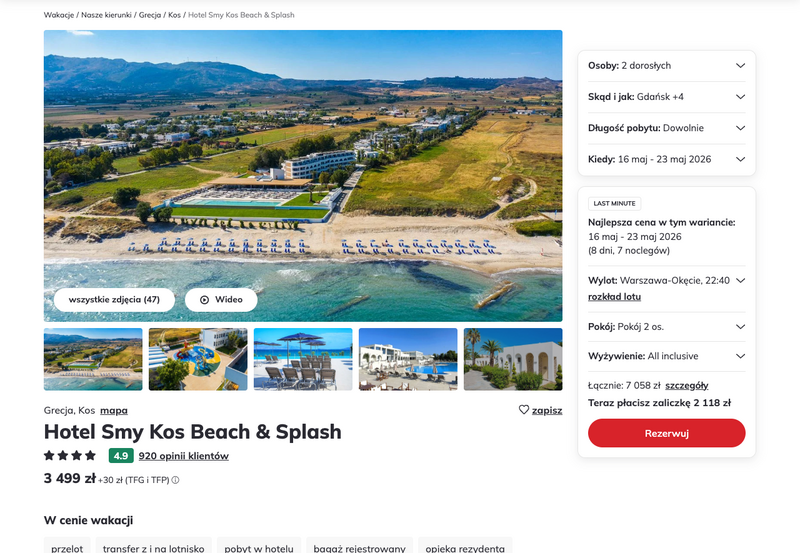
Task: Read the 920 opinii klientów reviews
Action: tap(184, 456)
